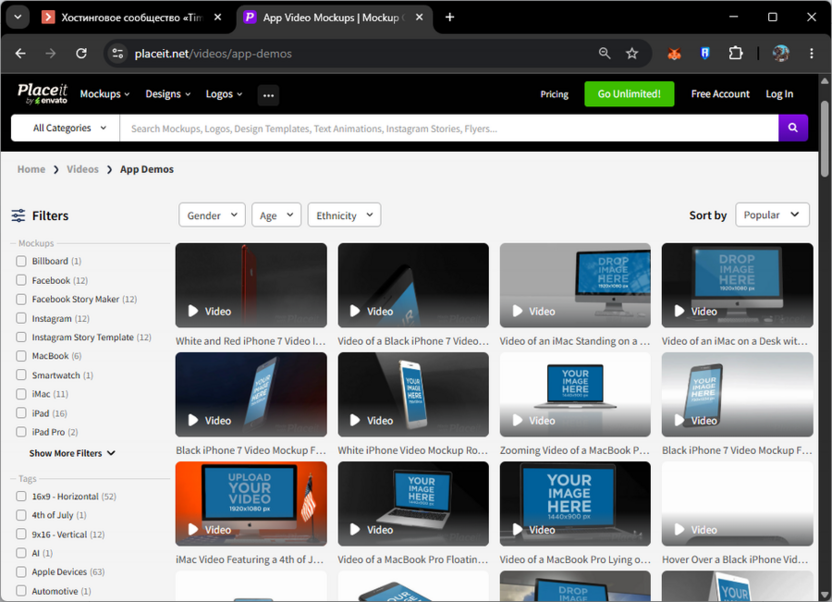The image size is (832, 602).
Task: Click the browser forward arrow
Action: [x=50, y=53]
